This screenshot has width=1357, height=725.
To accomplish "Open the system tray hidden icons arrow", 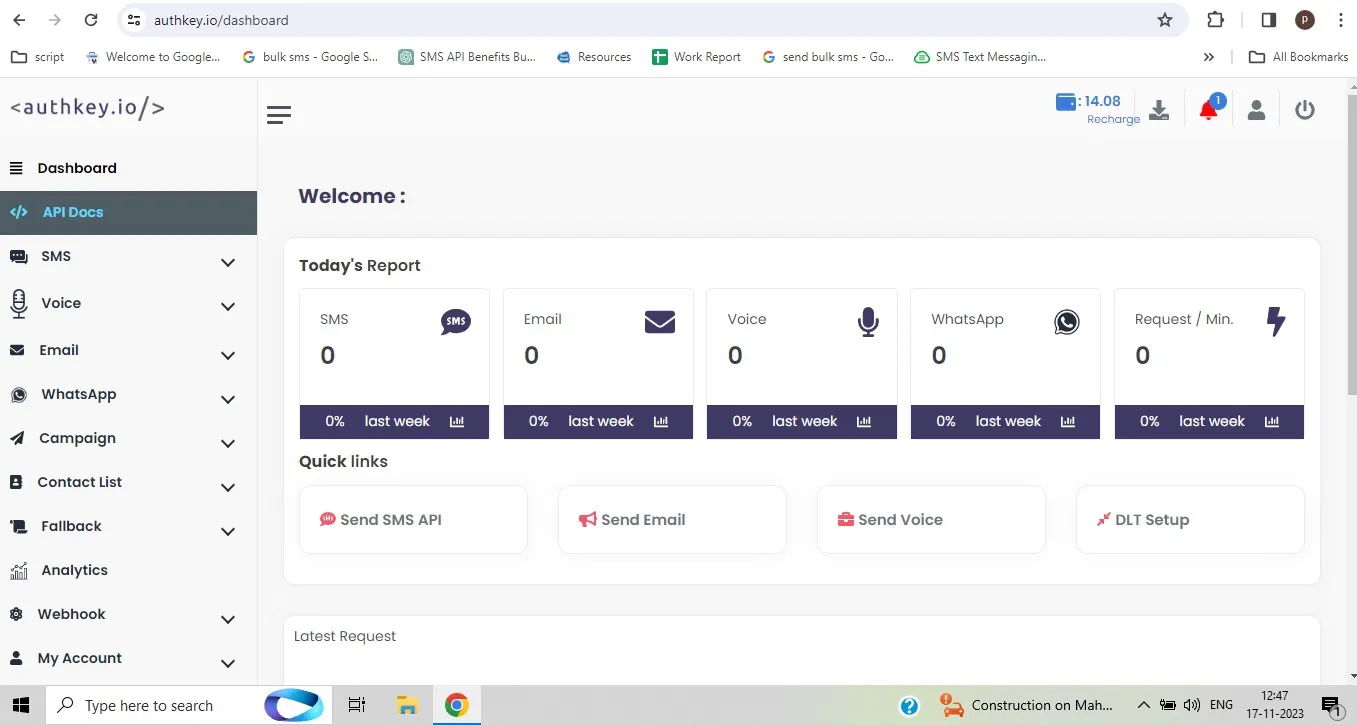I will coord(1144,705).
